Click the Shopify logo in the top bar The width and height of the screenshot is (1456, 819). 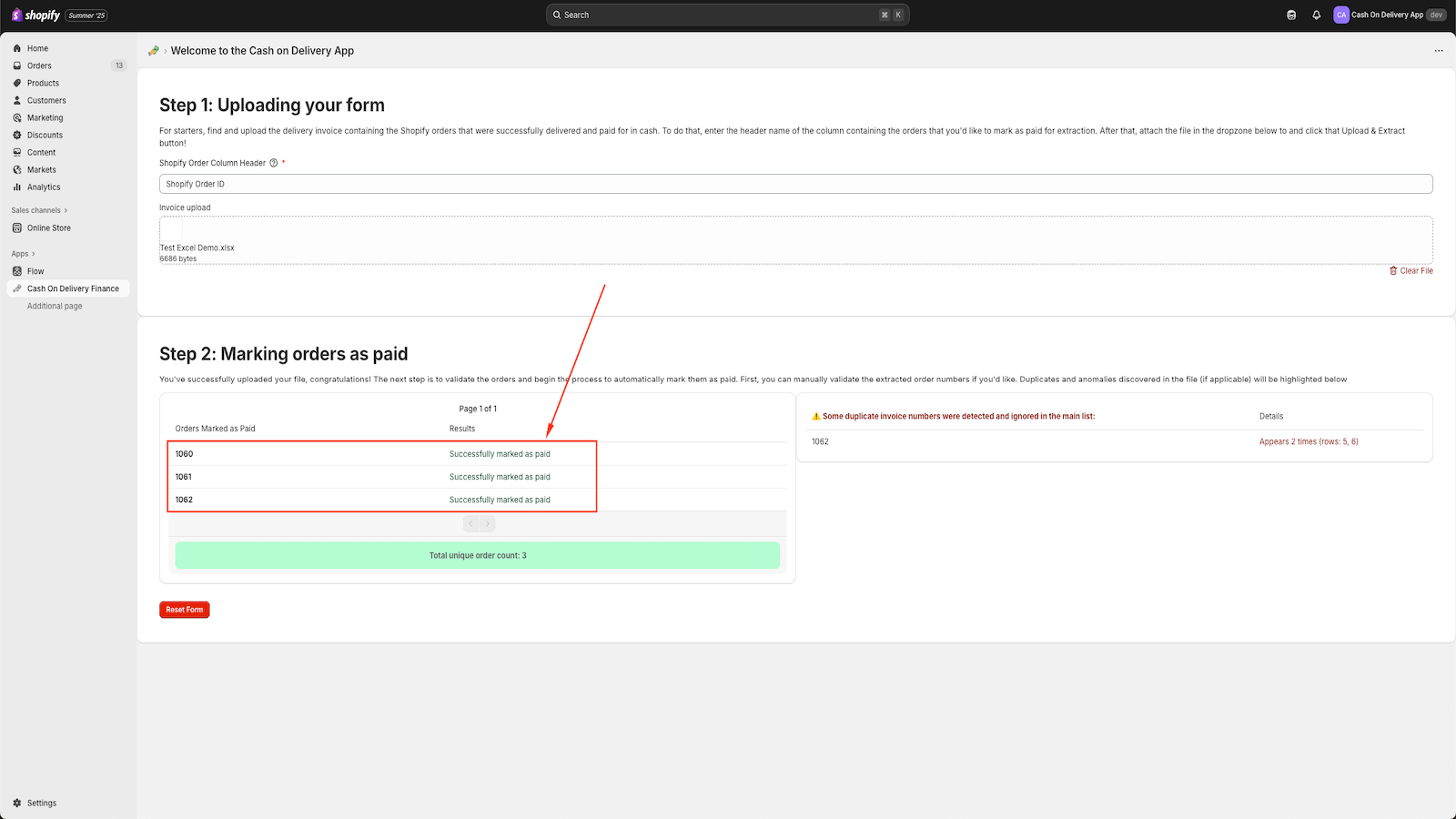(35, 15)
